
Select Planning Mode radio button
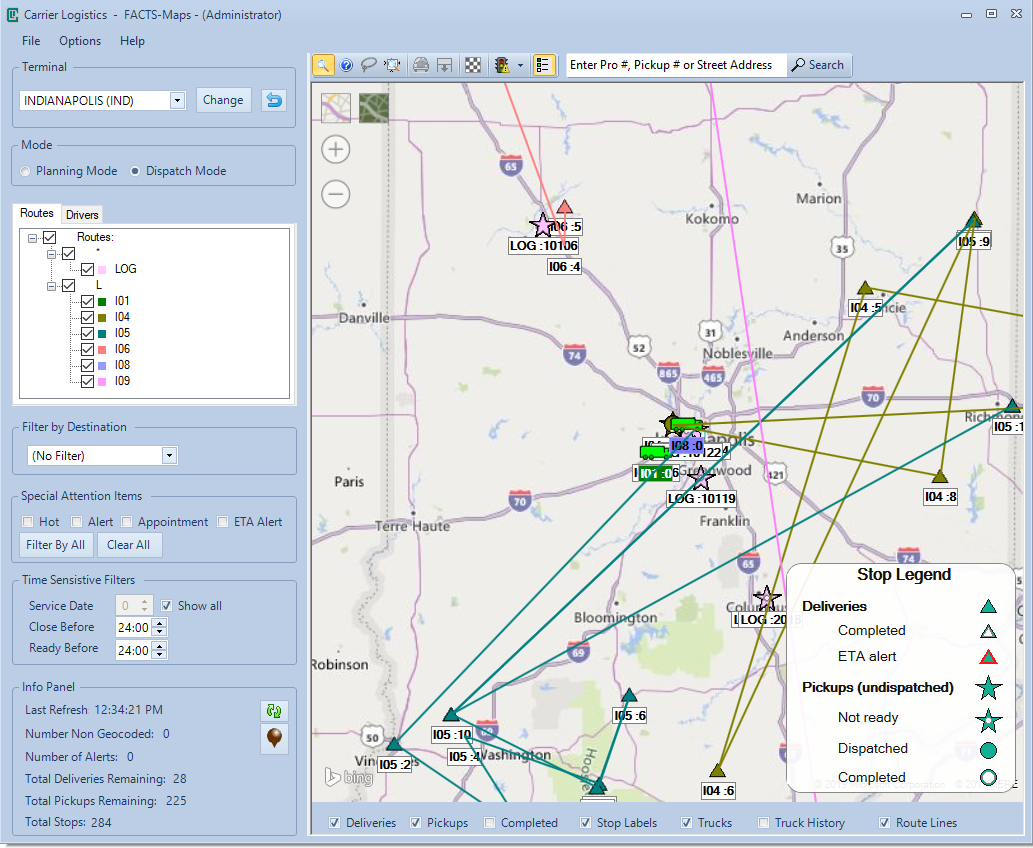[x=26, y=171]
